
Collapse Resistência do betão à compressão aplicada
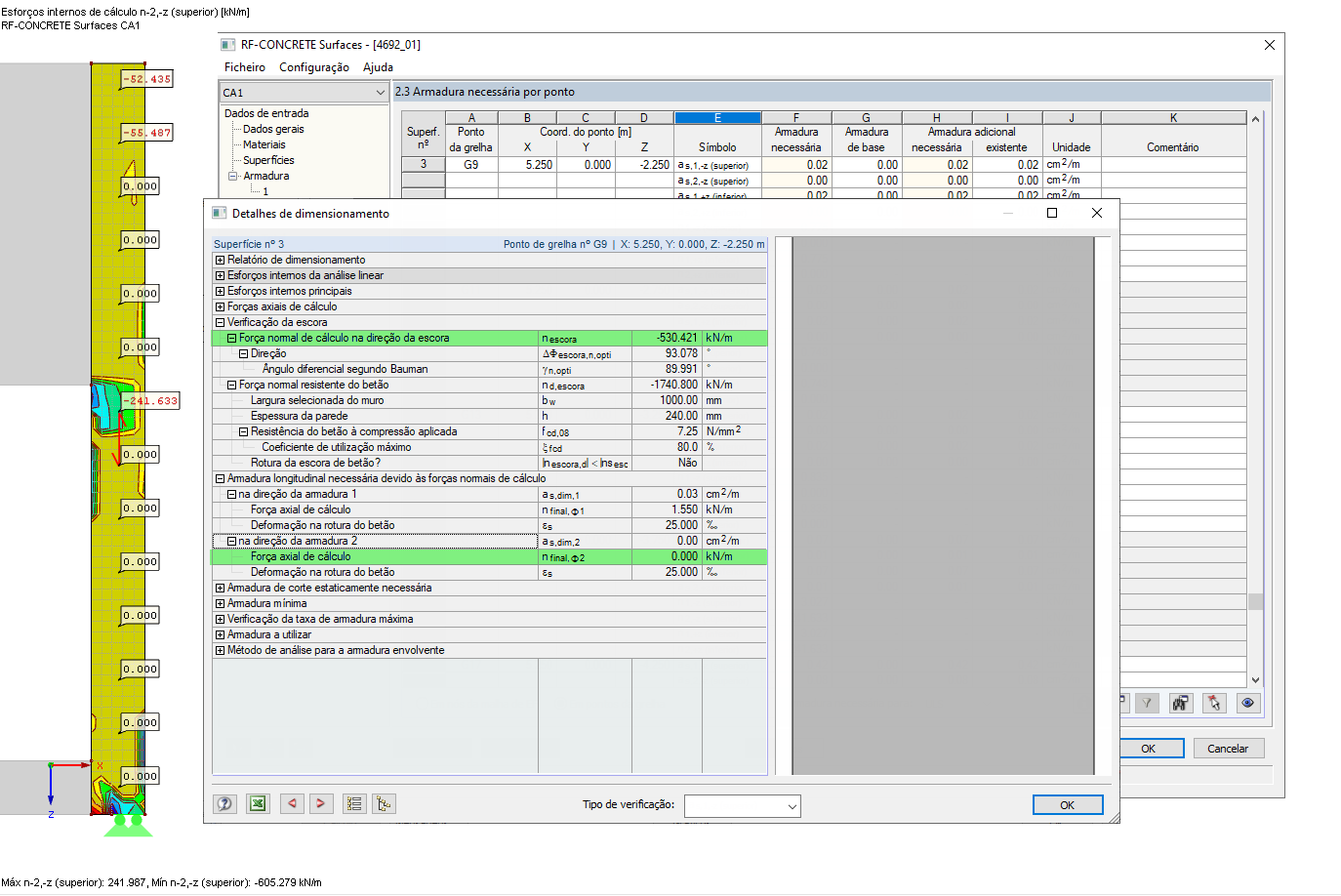(243, 432)
